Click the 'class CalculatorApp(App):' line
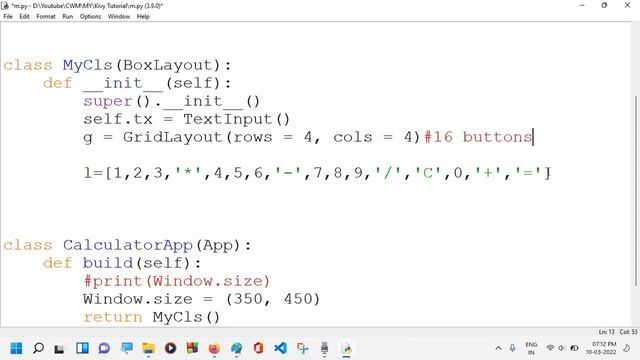This screenshot has height=360, width=640. click(127, 246)
